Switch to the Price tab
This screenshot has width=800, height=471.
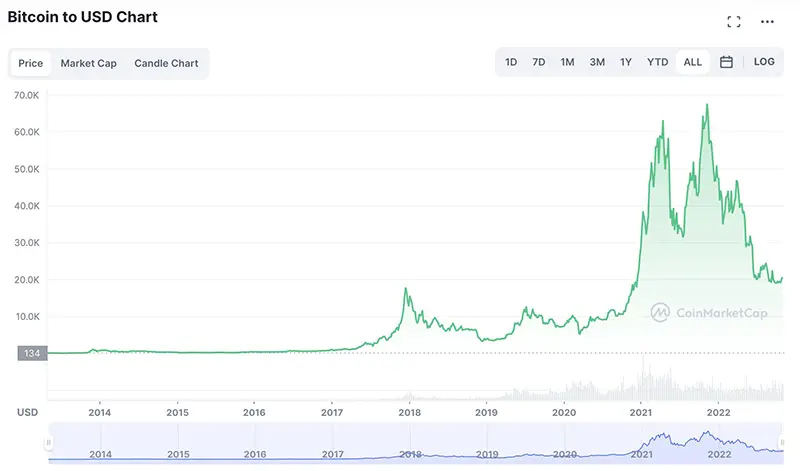(x=31, y=63)
